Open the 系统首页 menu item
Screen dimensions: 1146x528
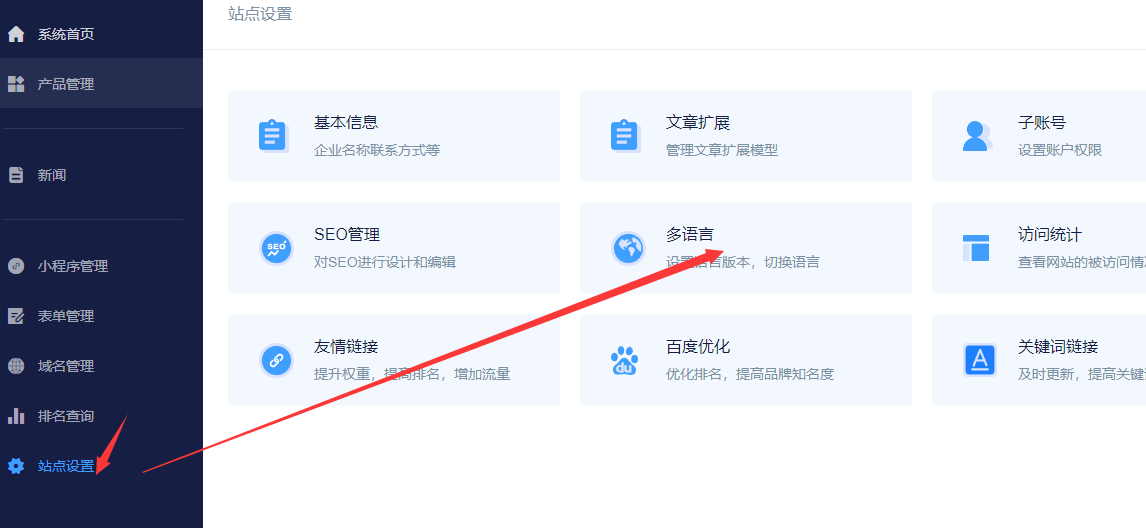(x=66, y=34)
